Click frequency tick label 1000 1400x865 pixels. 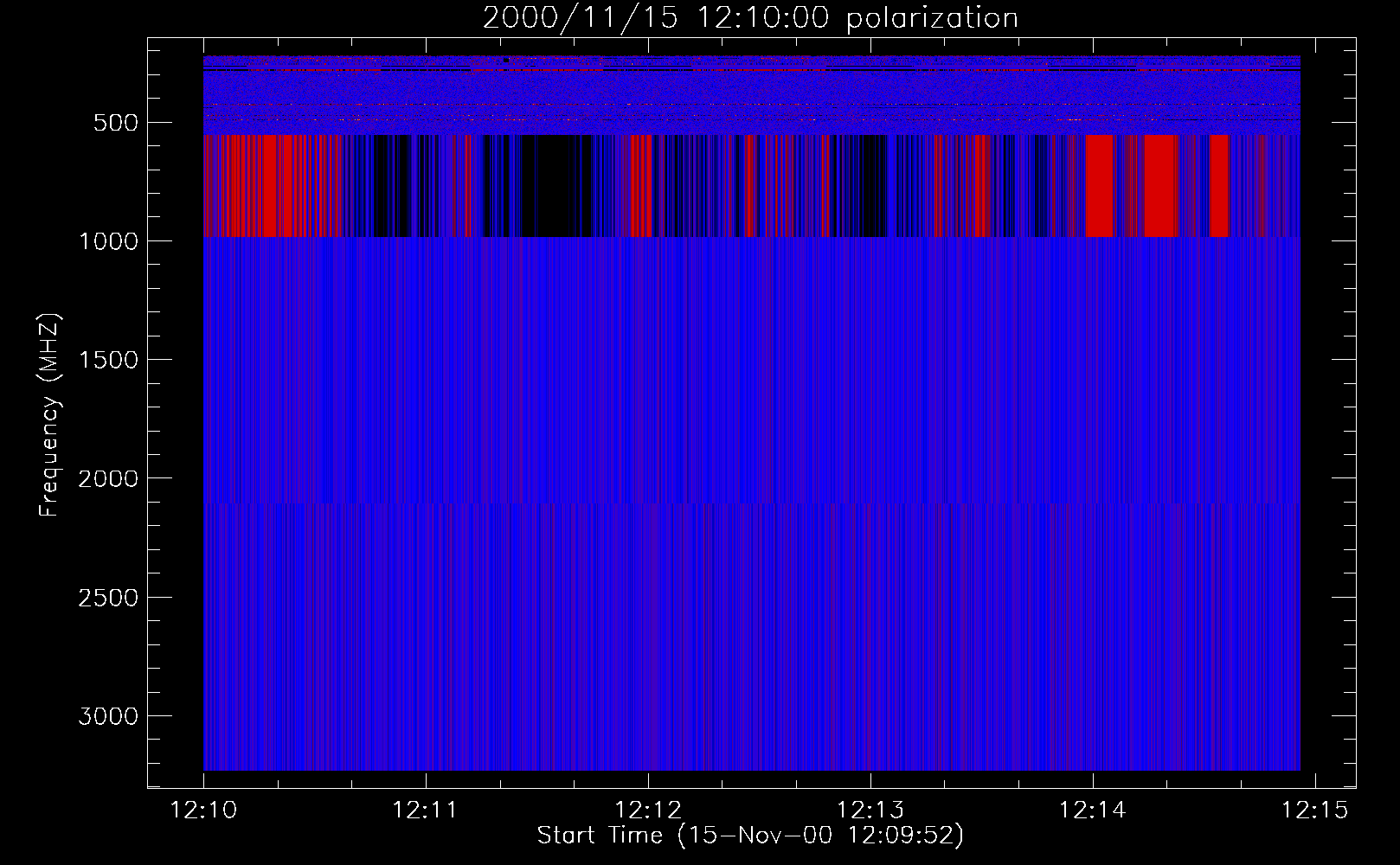[x=108, y=241]
